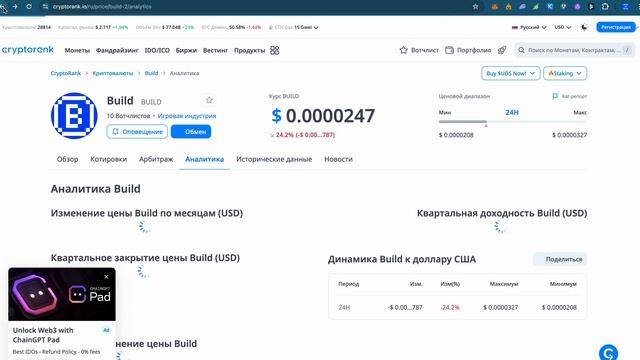Image resolution: width=640 pixels, height=360 pixels.
Task: Switch to the Арбитраж tab
Action: click(156, 159)
